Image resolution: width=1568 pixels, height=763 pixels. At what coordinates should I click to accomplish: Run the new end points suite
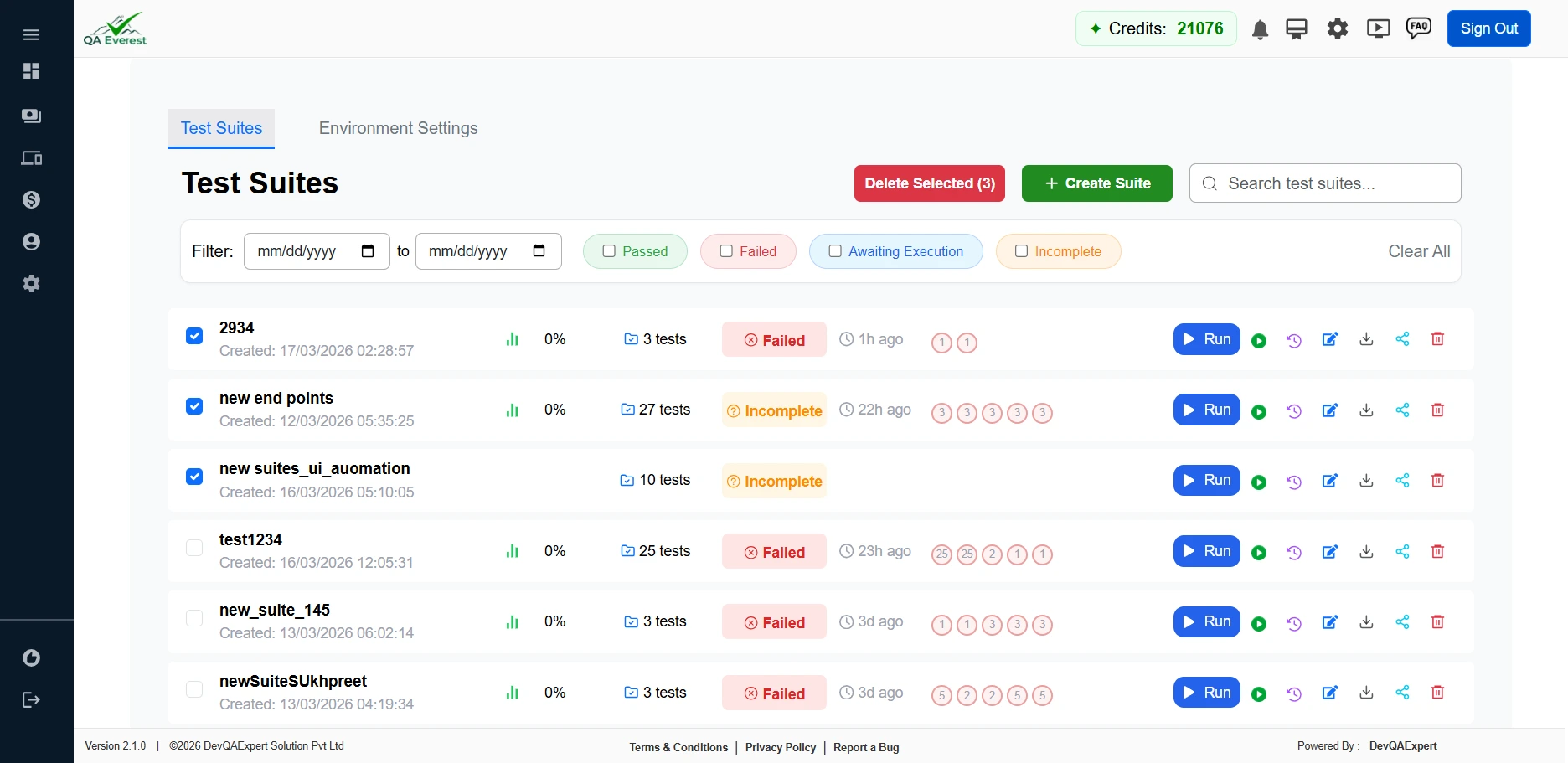click(x=1207, y=410)
